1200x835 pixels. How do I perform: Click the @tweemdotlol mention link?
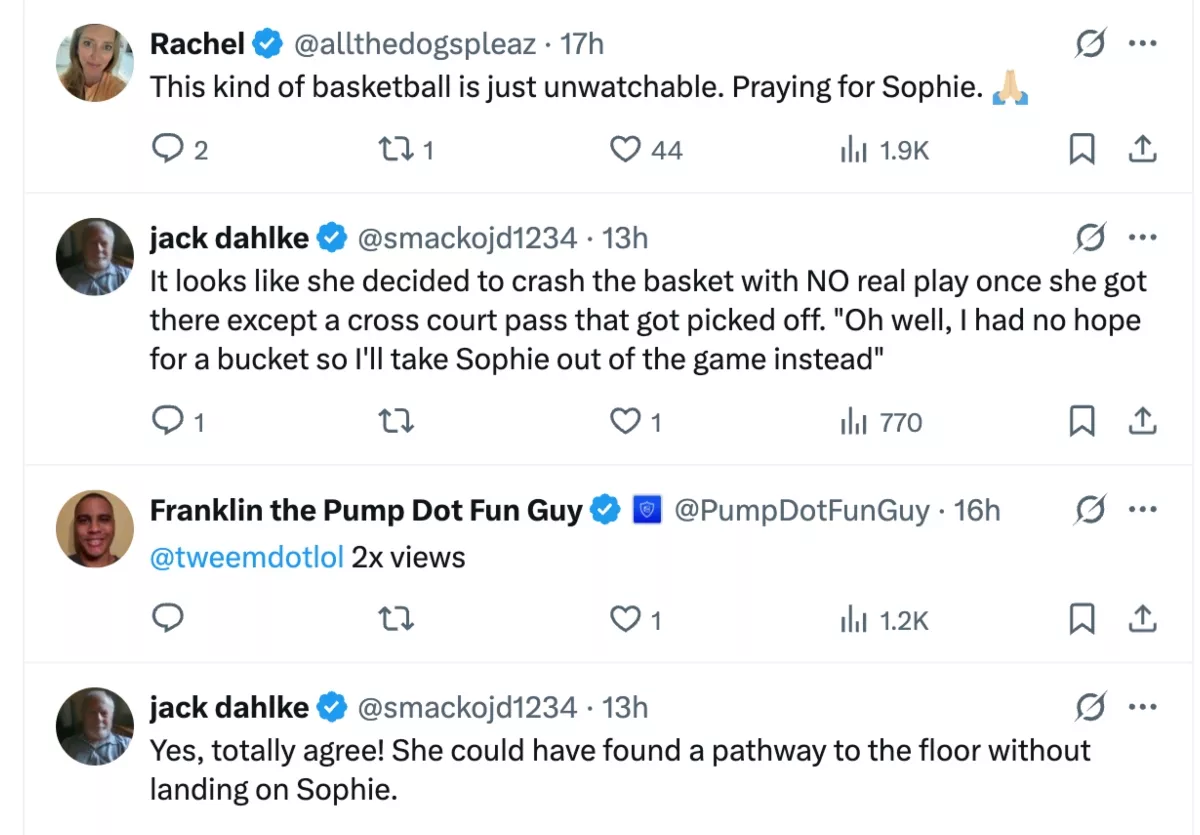246,557
